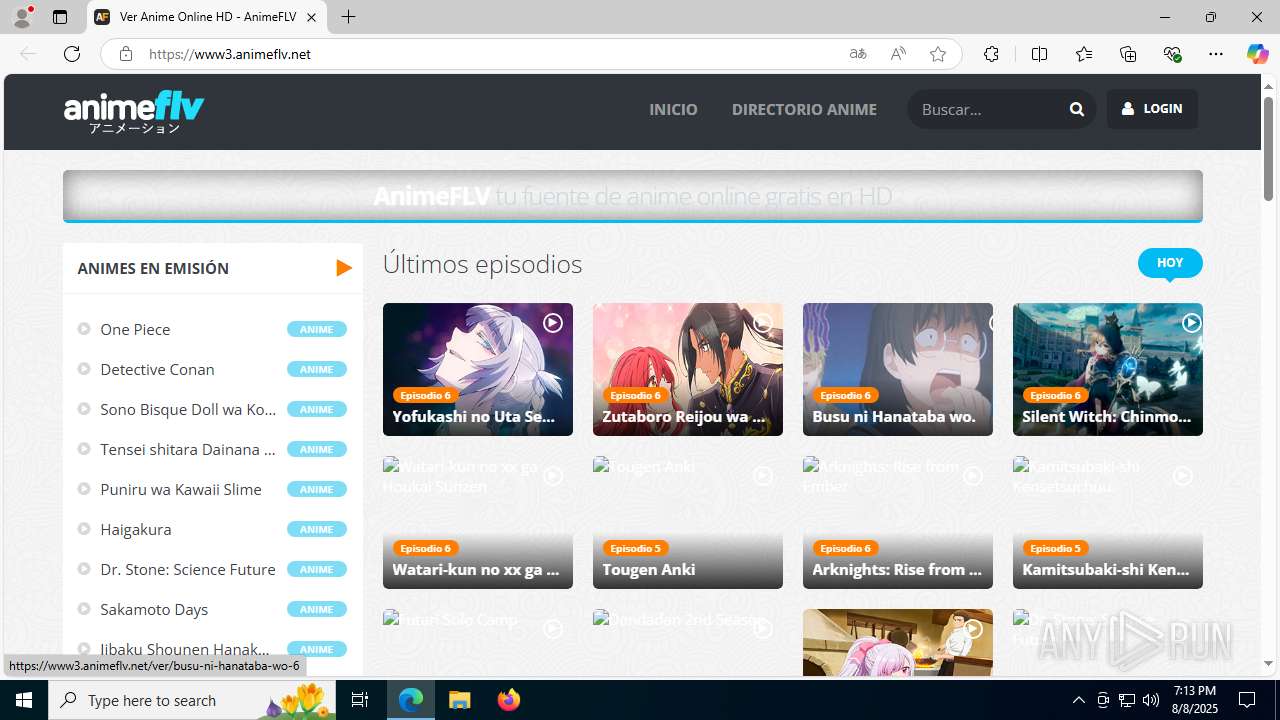
Task: Open One Piece in airing list
Action: click(135, 329)
